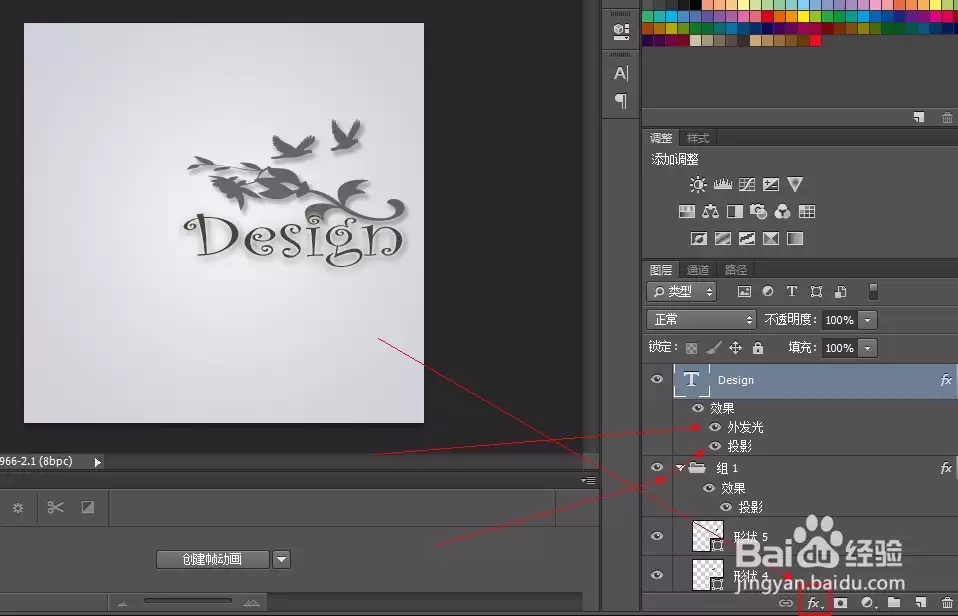
Task: Open the 填充 slider arrow
Action: tap(867, 348)
